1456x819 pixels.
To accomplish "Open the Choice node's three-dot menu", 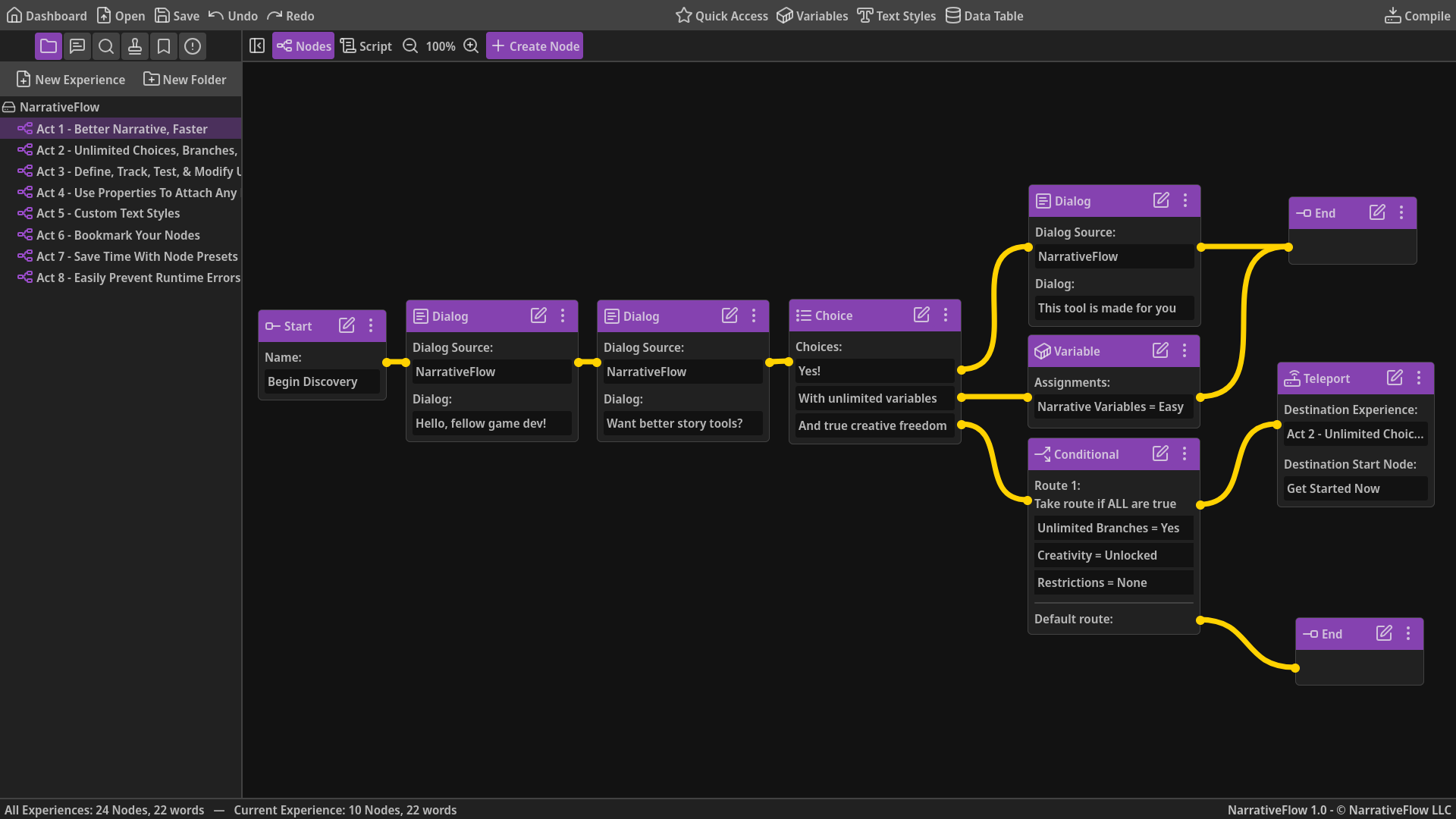I will [x=946, y=314].
